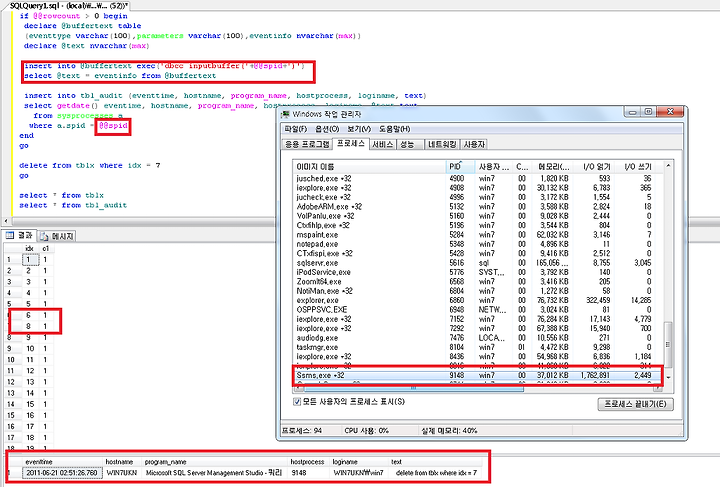Viewport: 720px width, 487px height.
Task: Sort by the 메모리 column header
Action: tap(553, 167)
